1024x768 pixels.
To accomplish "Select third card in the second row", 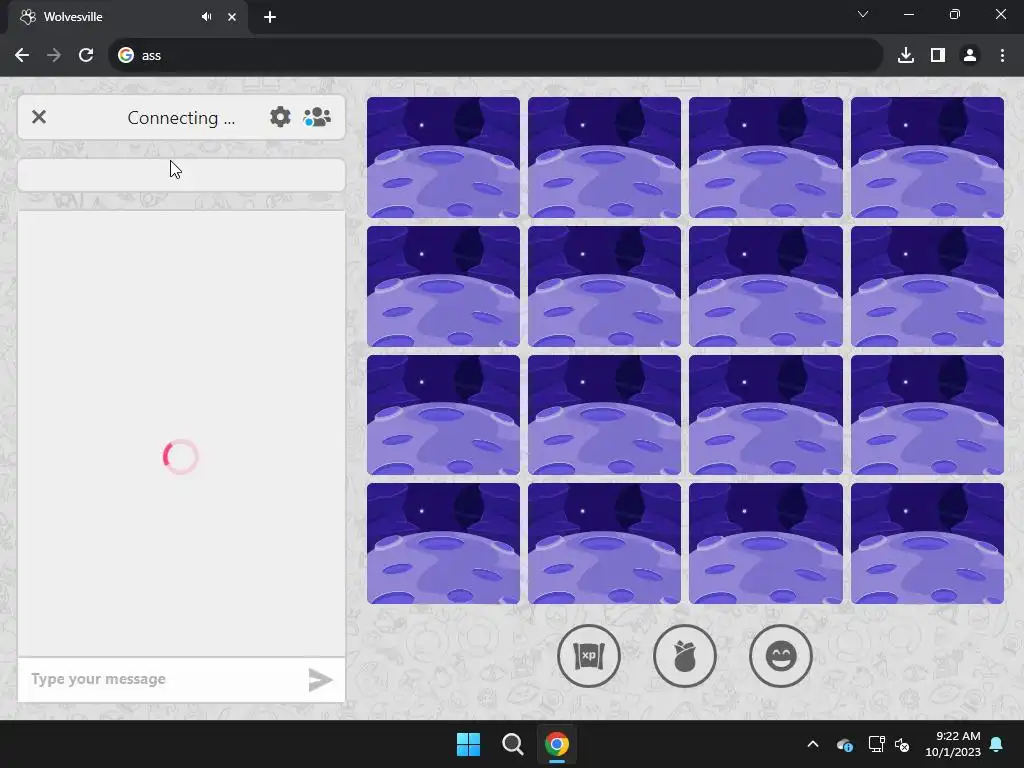I will (765, 286).
